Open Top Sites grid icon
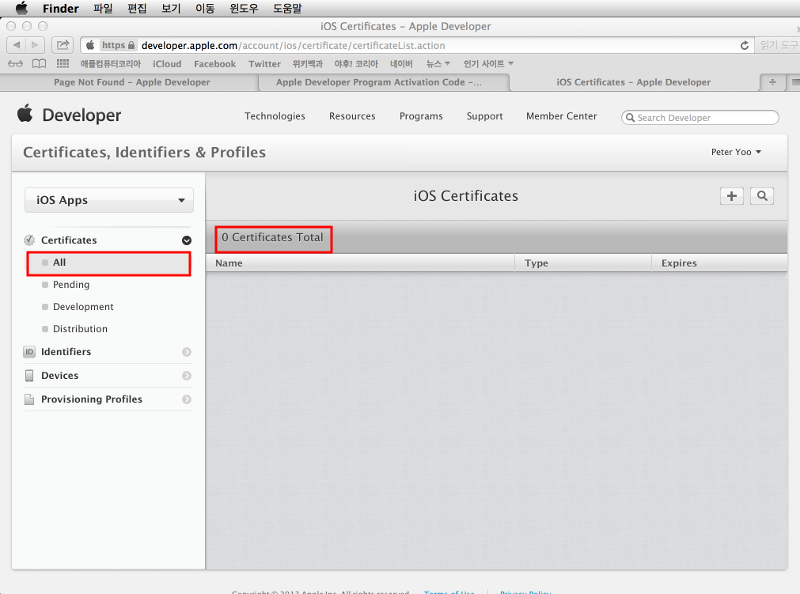This screenshot has width=800, height=594. [63, 64]
